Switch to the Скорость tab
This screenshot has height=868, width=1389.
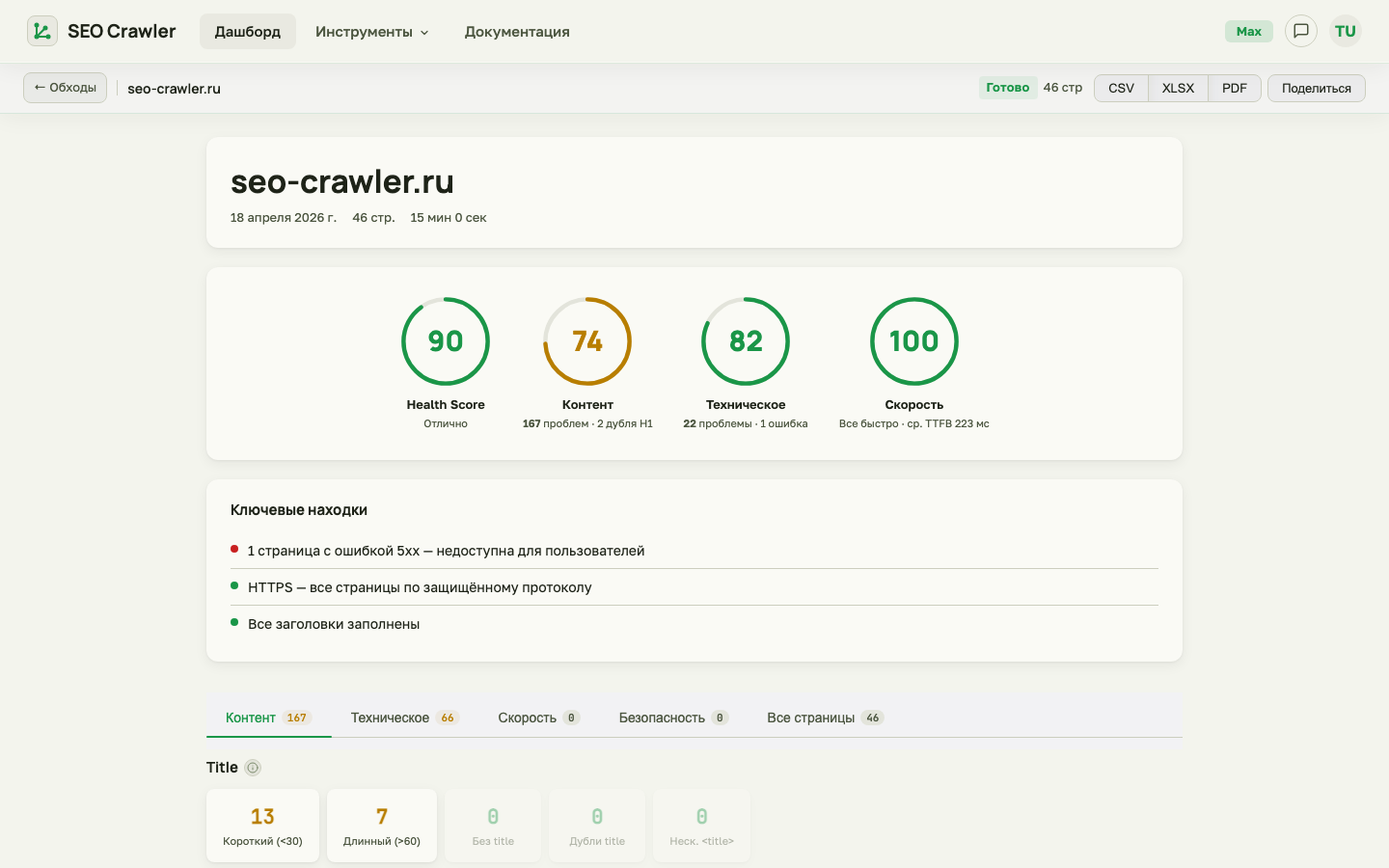[x=539, y=718]
